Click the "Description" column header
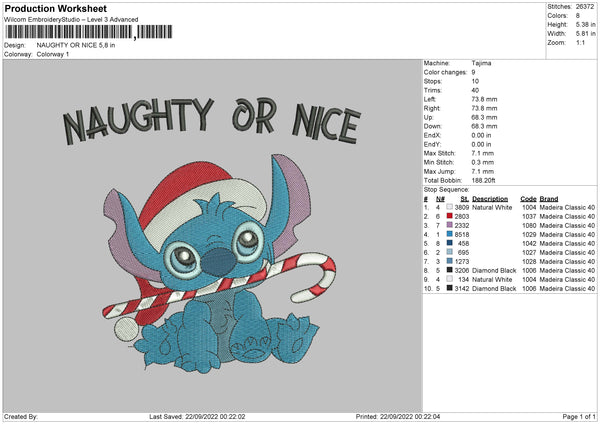 [x=490, y=199]
